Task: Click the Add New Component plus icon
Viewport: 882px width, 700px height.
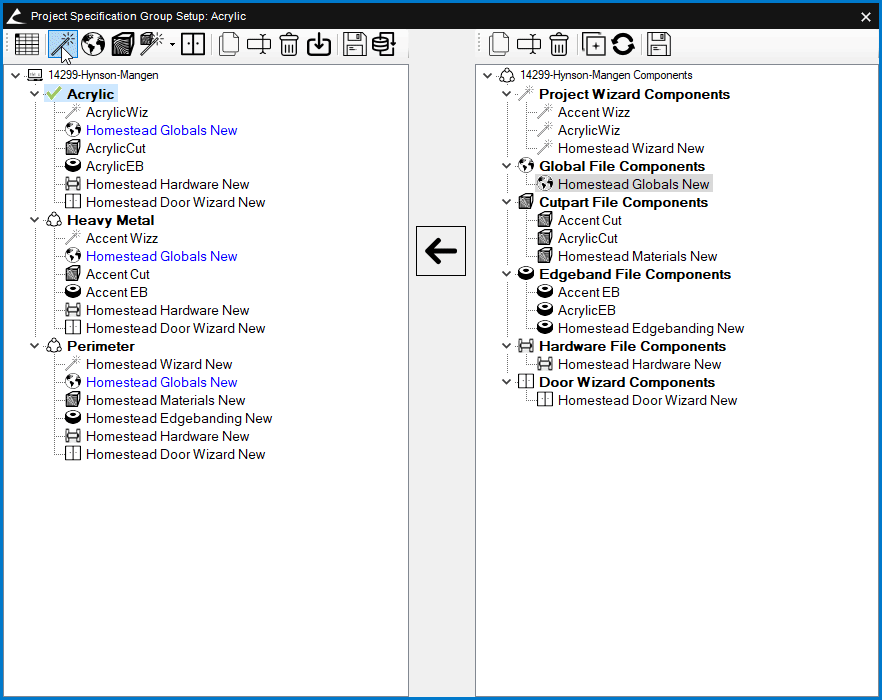Action: click(x=594, y=44)
